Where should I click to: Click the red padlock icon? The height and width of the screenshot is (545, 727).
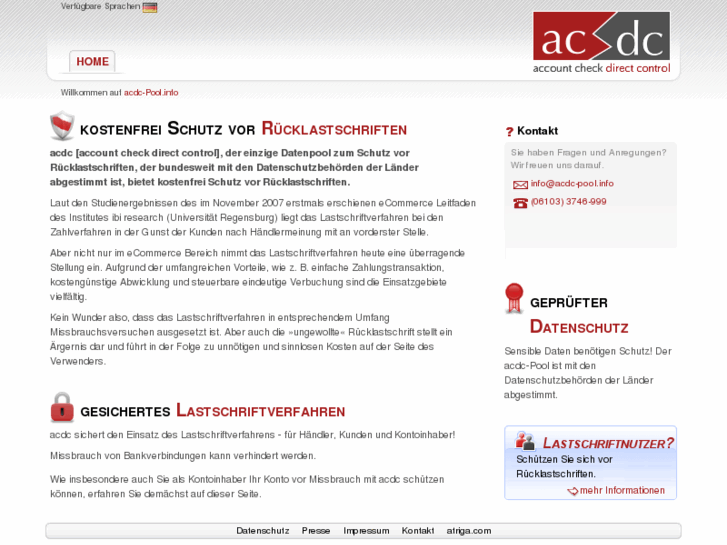tap(62, 407)
